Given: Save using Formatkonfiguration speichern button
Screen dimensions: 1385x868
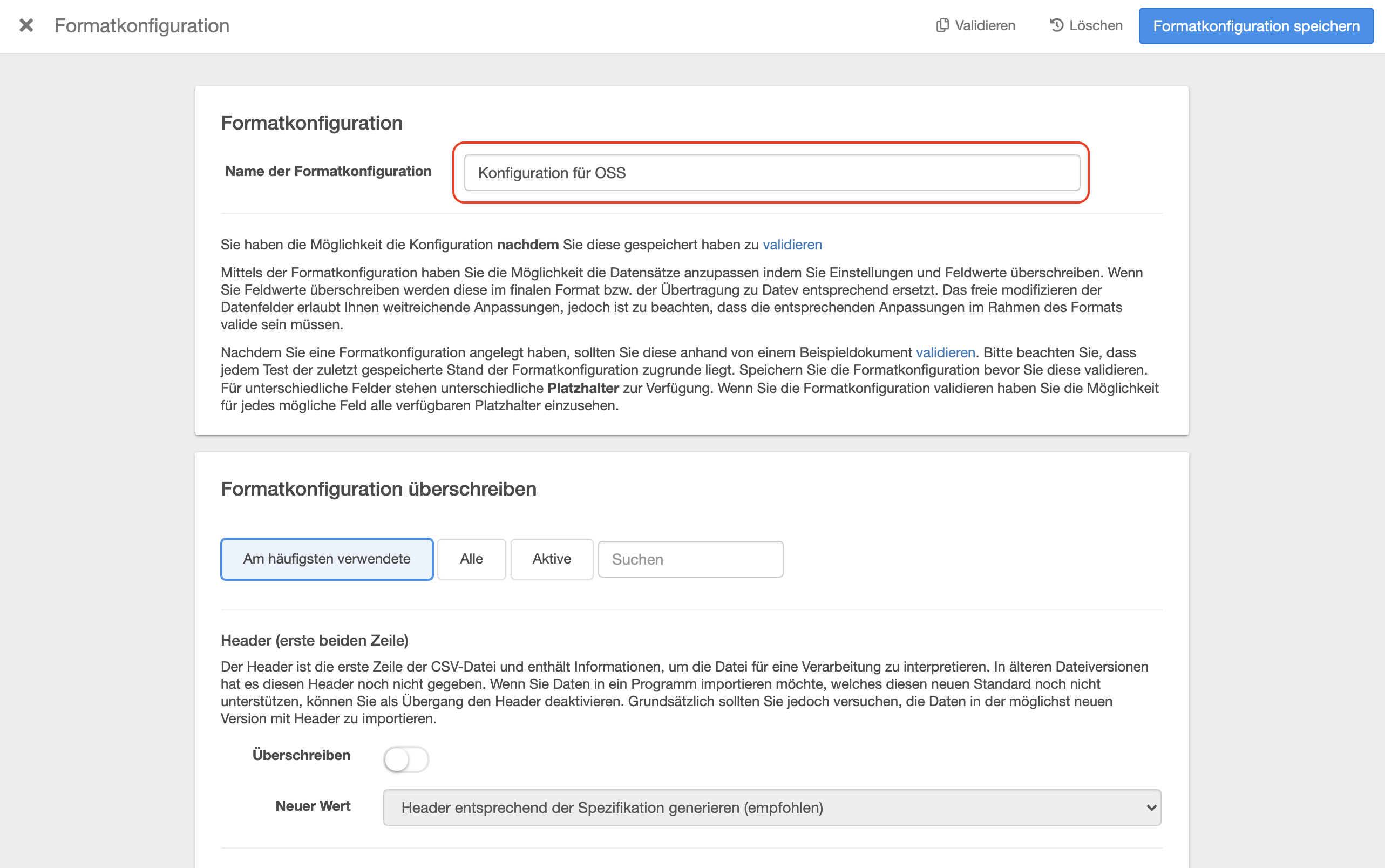Looking at the screenshot, I should tap(1256, 26).
